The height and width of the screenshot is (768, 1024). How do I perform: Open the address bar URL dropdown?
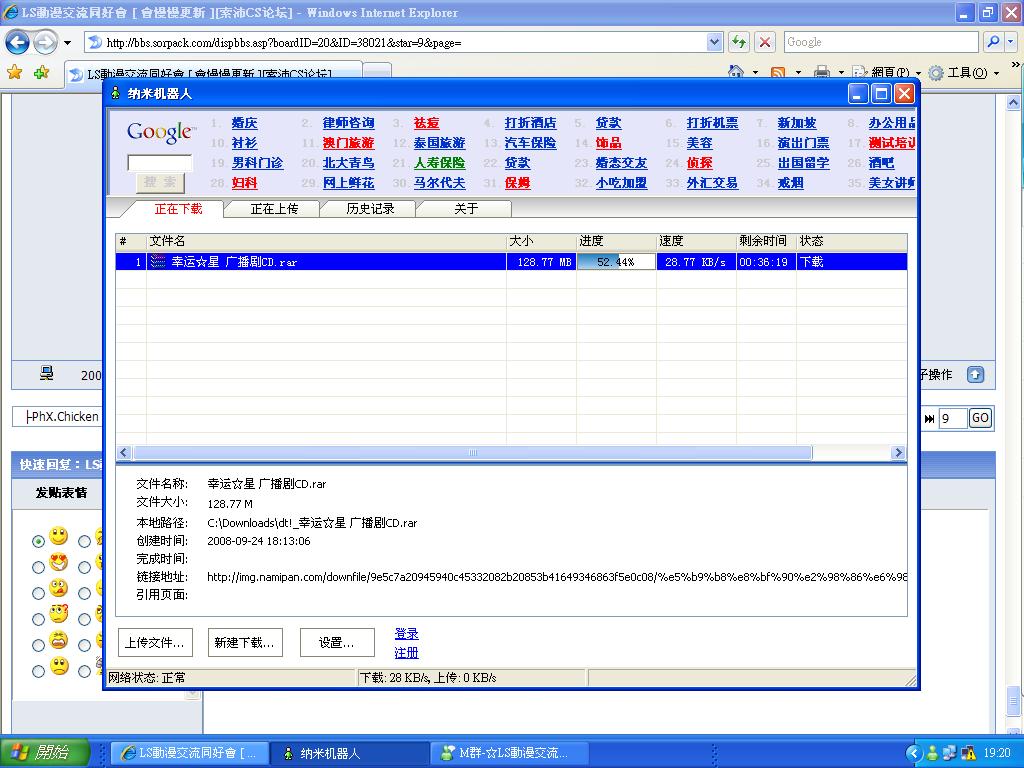click(714, 42)
